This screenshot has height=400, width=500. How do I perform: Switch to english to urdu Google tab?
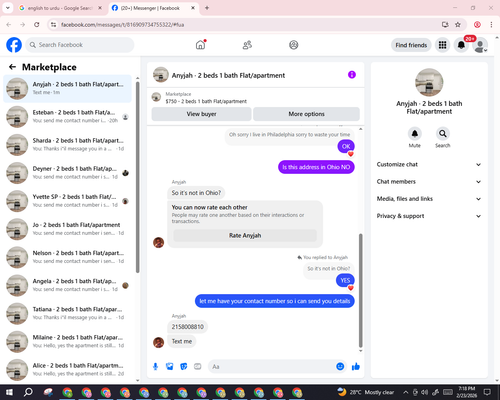[60, 8]
